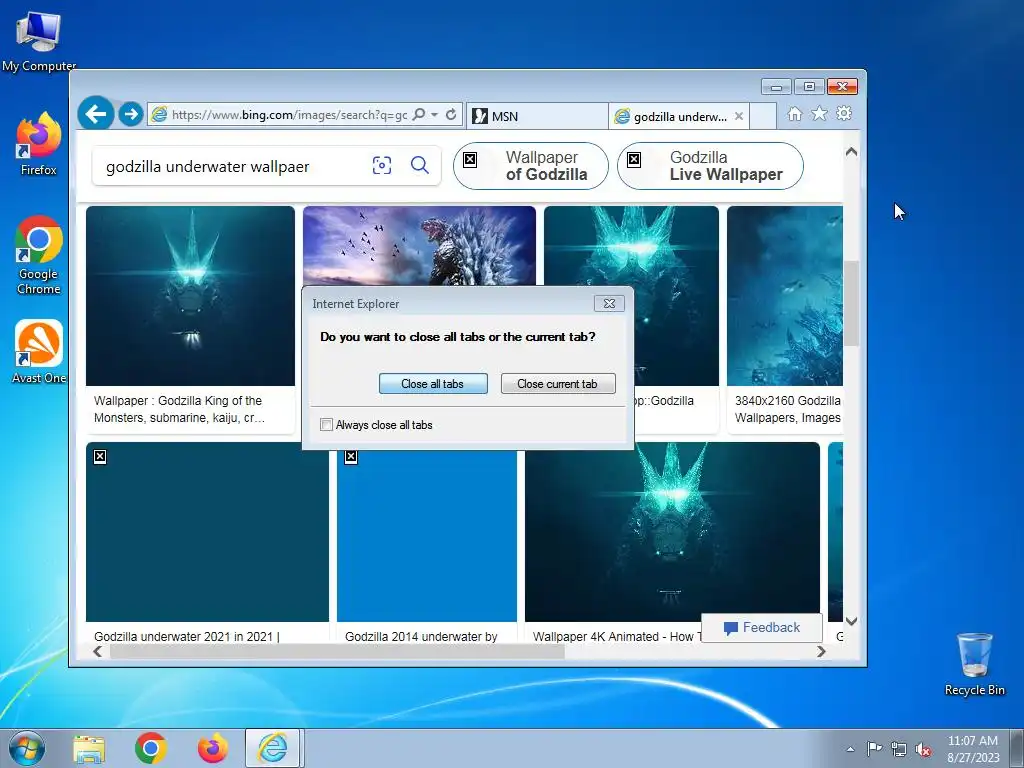This screenshot has height=768, width=1024.
Task: Select the Avast One desktop shortcut
Action: click(39, 351)
